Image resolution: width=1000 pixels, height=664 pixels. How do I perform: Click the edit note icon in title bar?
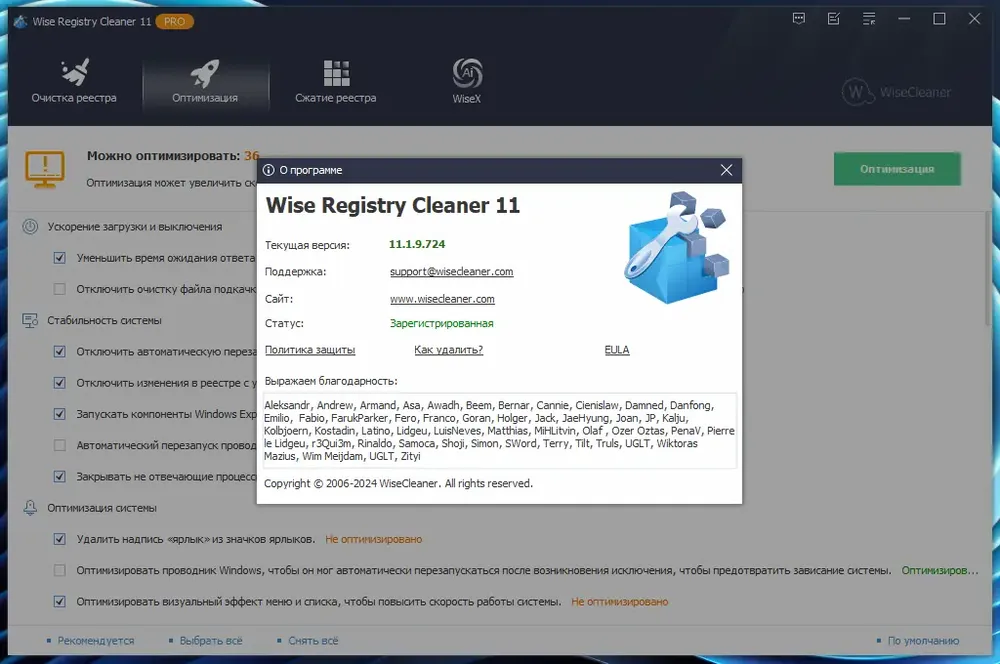pos(834,18)
